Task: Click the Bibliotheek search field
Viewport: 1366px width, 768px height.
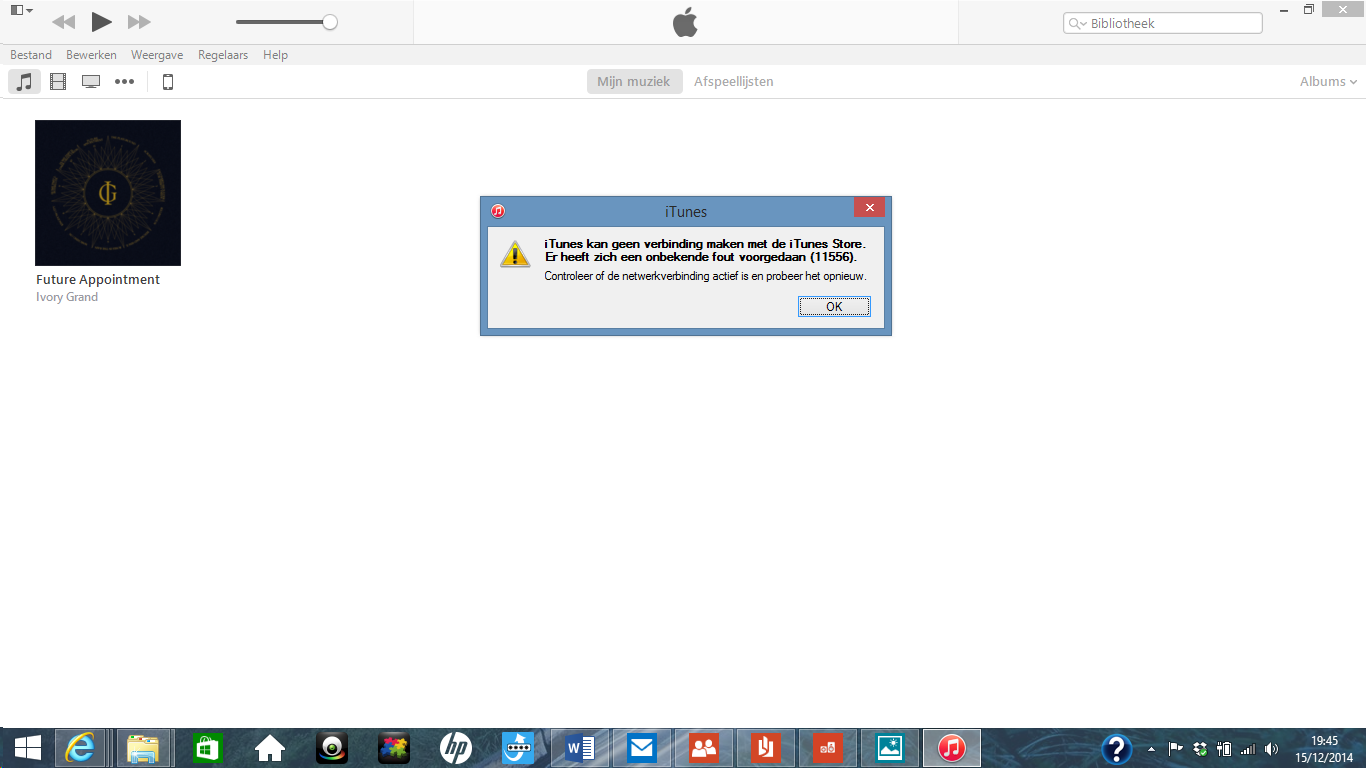Action: (x=1162, y=23)
